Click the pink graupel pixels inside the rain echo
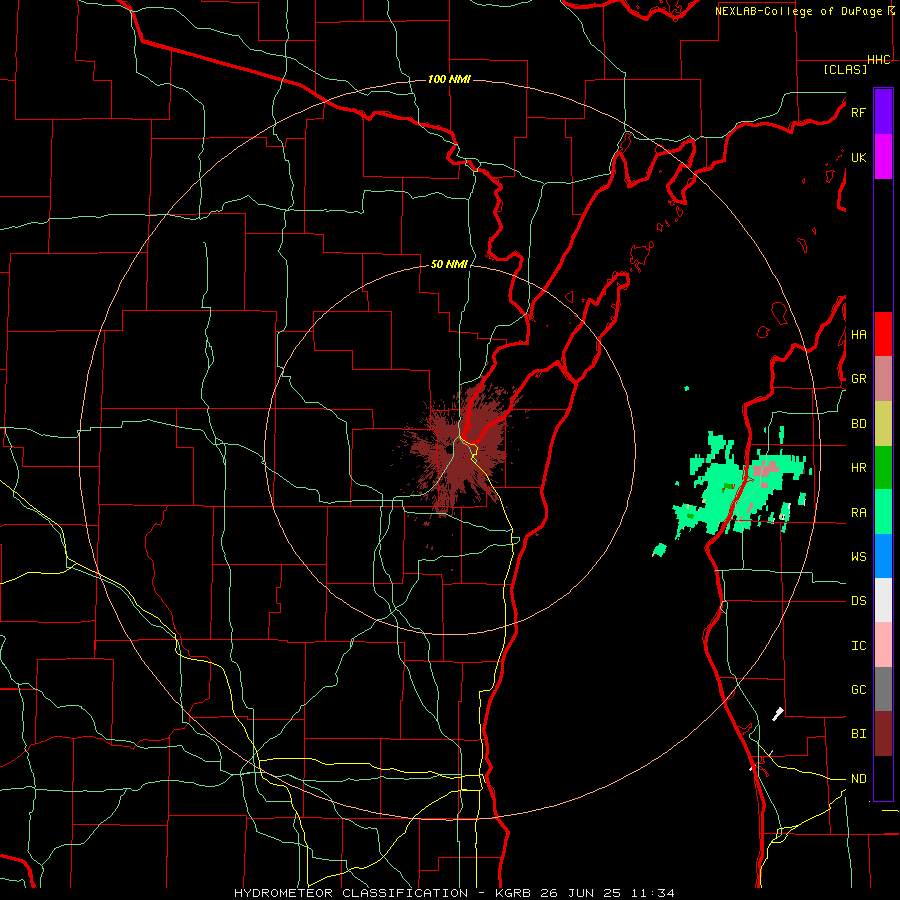The image size is (900, 900). (765, 470)
